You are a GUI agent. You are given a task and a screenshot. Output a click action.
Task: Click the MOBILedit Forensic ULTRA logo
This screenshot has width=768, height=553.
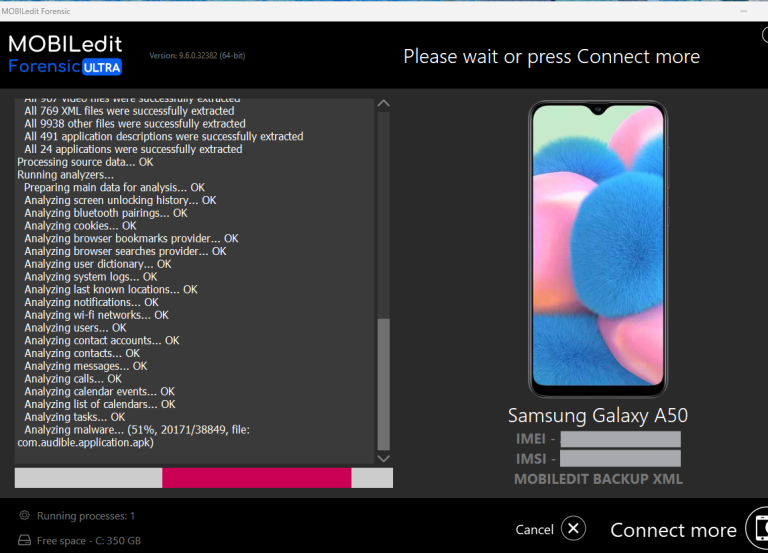pos(65,55)
